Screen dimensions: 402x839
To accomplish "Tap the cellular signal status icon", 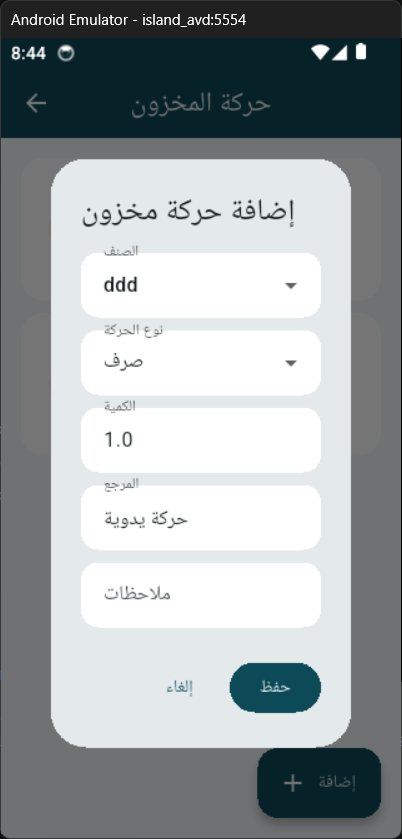I will [339, 52].
